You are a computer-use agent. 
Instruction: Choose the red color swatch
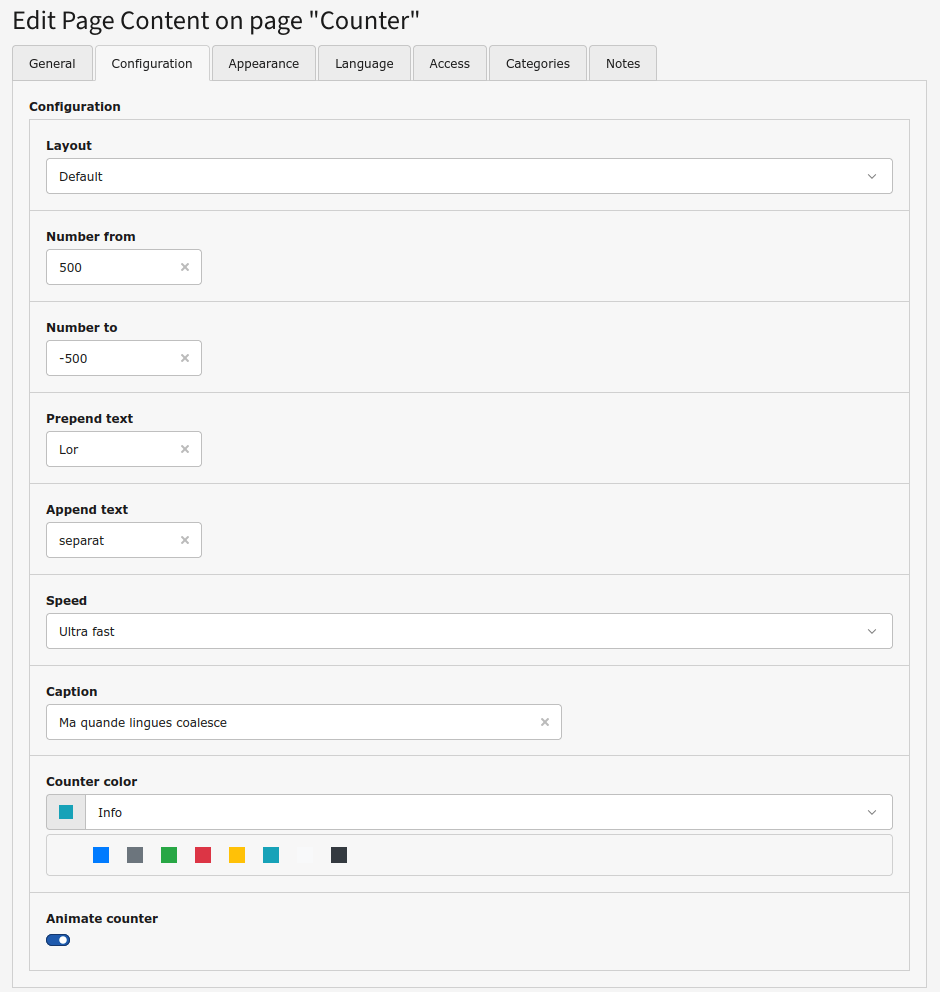[203, 855]
